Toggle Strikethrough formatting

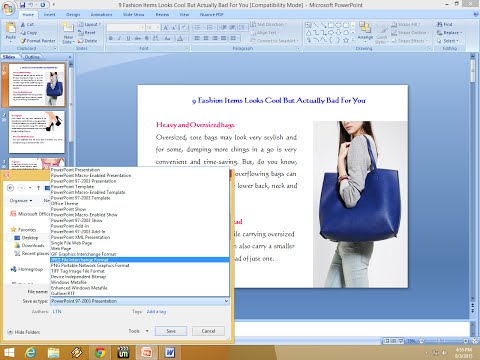[137, 38]
